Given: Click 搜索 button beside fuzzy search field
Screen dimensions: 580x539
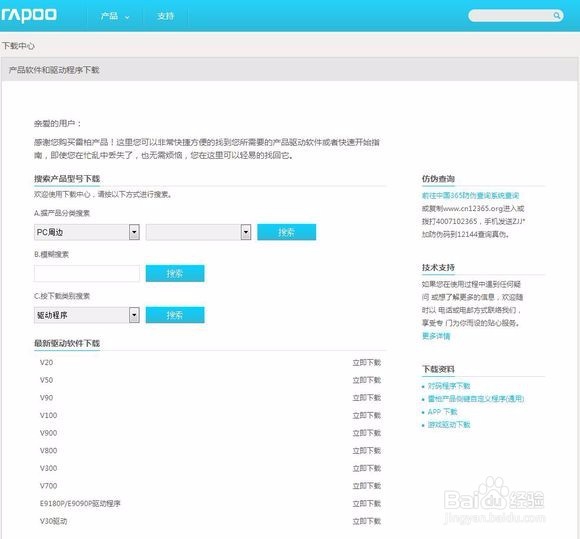Looking at the screenshot, I should click(x=175, y=273).
